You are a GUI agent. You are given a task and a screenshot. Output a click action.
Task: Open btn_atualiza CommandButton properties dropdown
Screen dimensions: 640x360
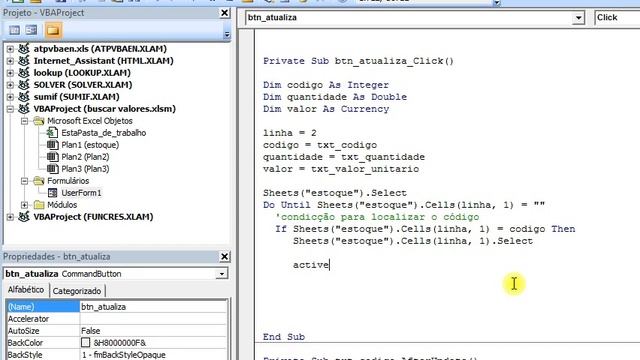tap(222, 274)
